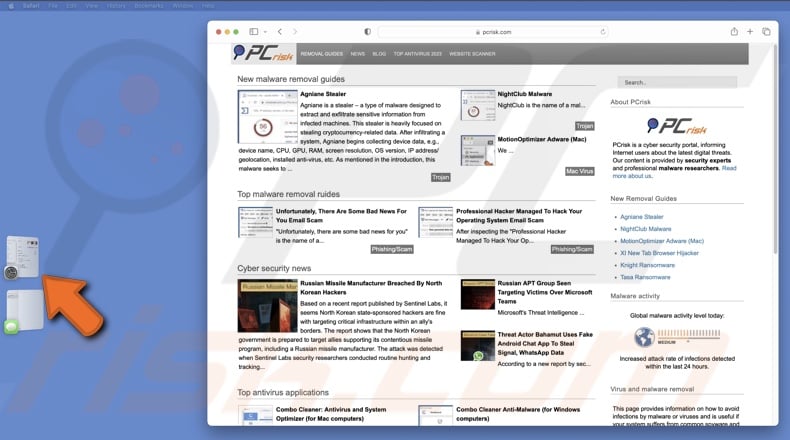Open Combo Cleaner Anti-Malware for Windows article
Viewport: 790px width, 440px height.
(x=518, y=414)
